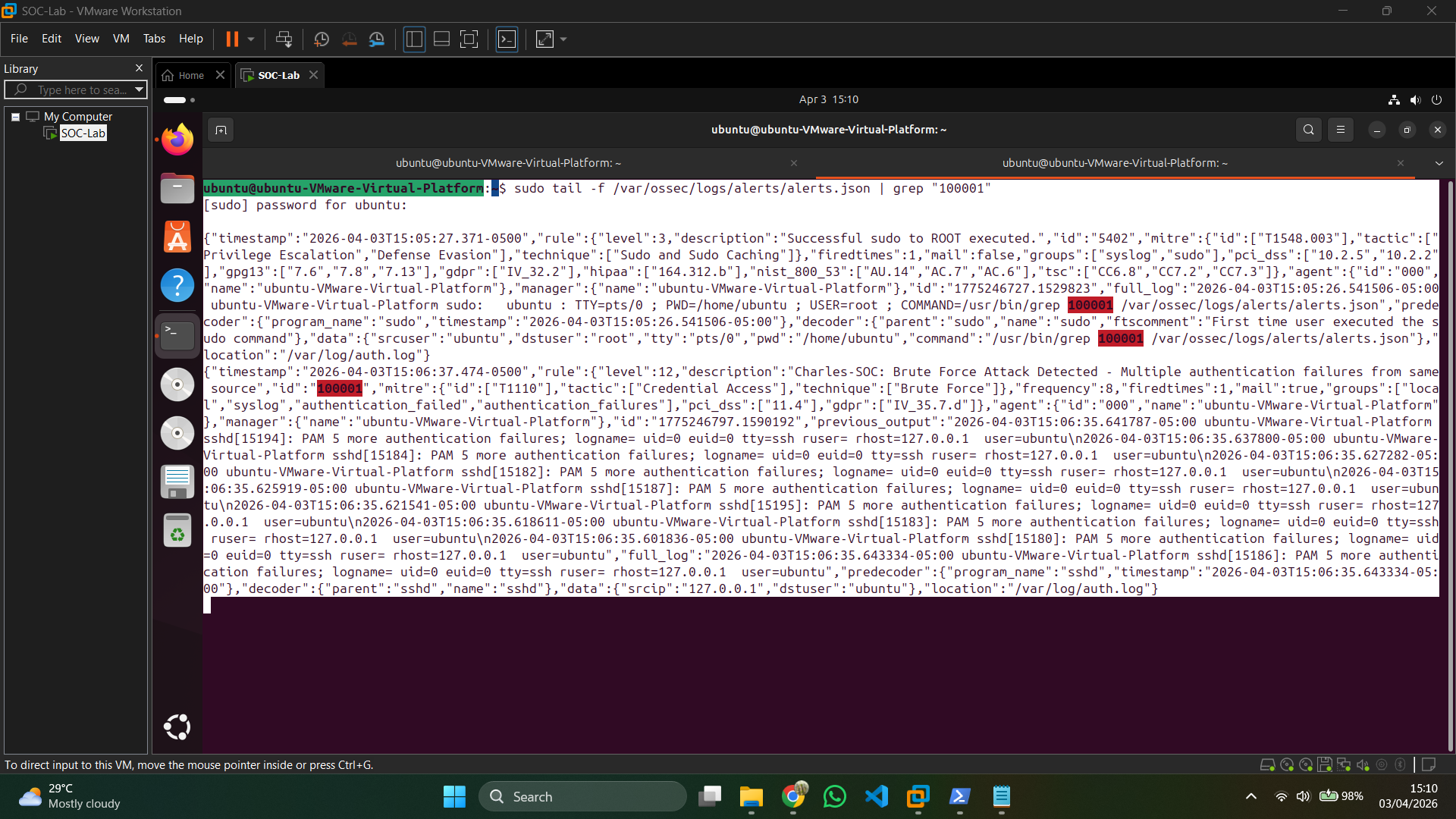Click terminal search magnifier icon
Viewport: 1456px width, 819px height.
click(1308, 130)
